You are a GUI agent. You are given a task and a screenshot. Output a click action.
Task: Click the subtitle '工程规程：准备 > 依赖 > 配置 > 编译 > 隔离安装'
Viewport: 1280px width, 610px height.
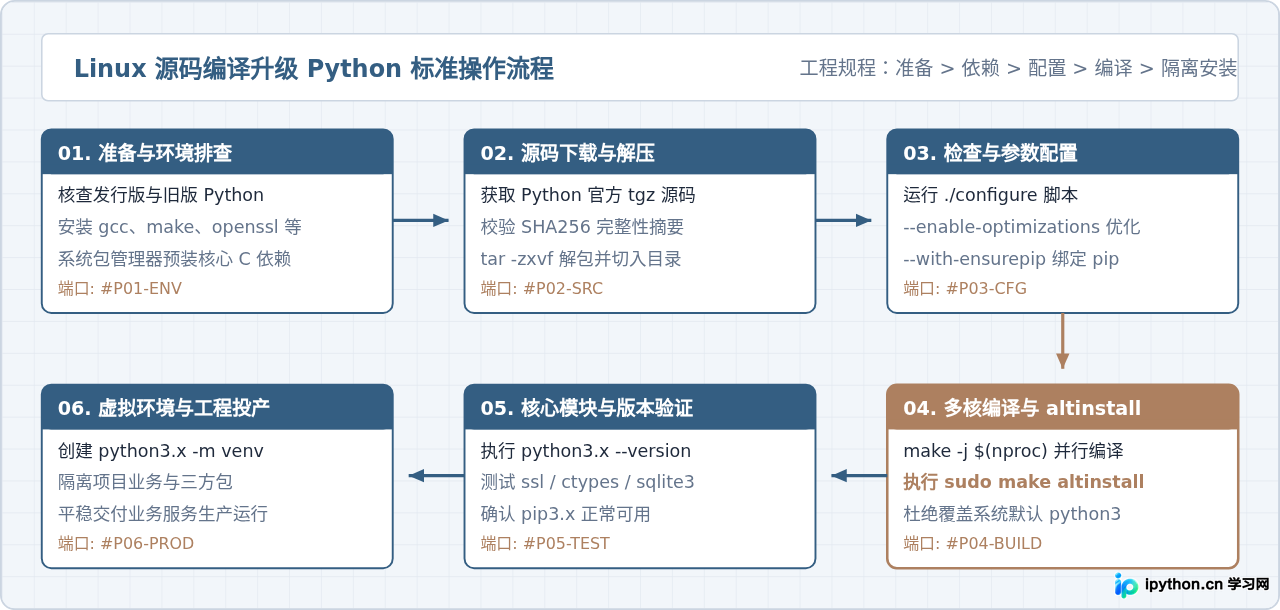pyautogui.click(x=1018, y=68)
